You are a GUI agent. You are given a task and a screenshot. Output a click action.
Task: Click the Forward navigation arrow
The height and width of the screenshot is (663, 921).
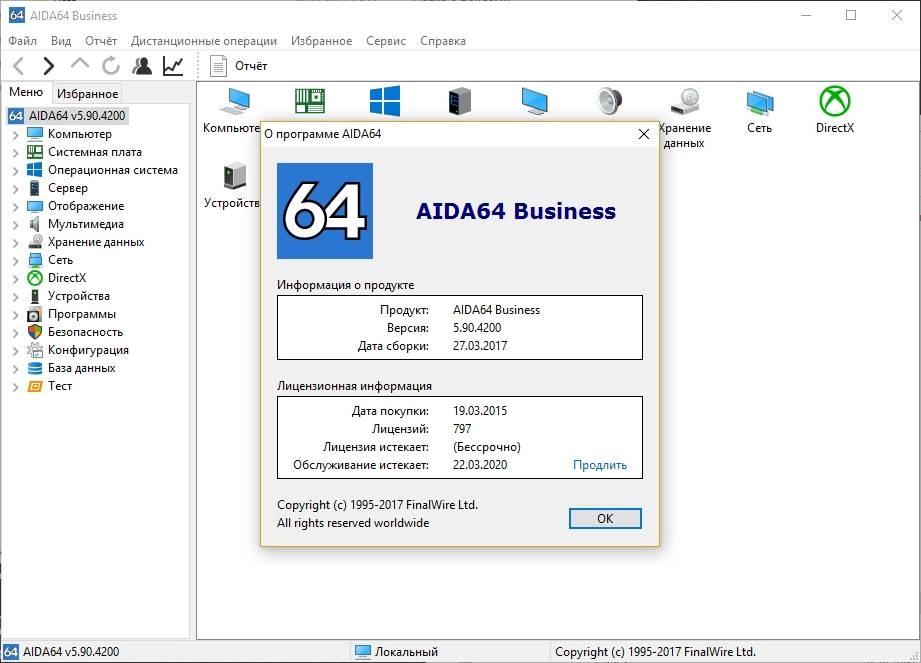pyautogui.click(x=49, y=66)
